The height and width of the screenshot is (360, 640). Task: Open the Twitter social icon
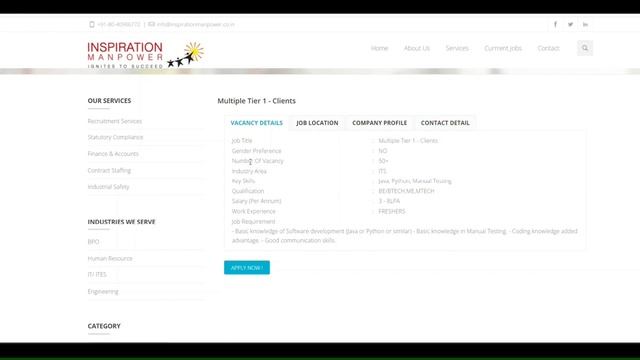pos(570,24)
